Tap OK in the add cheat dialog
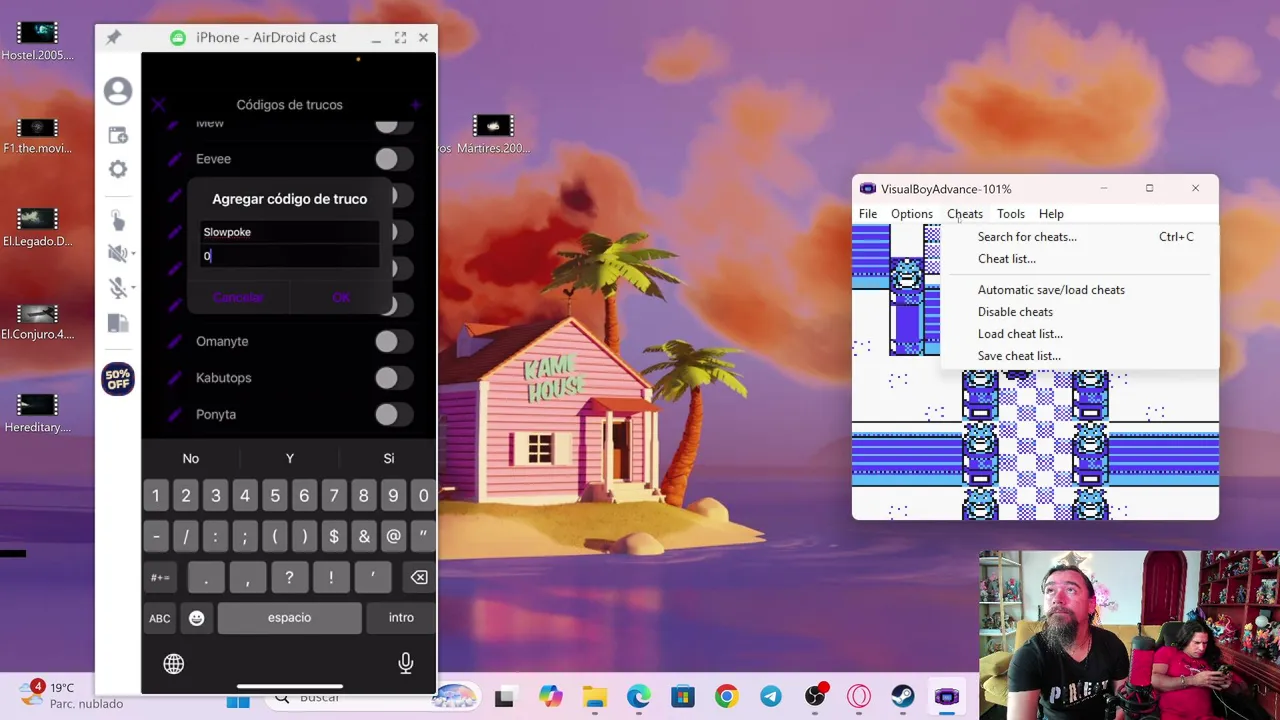 [x=341, y=297]
